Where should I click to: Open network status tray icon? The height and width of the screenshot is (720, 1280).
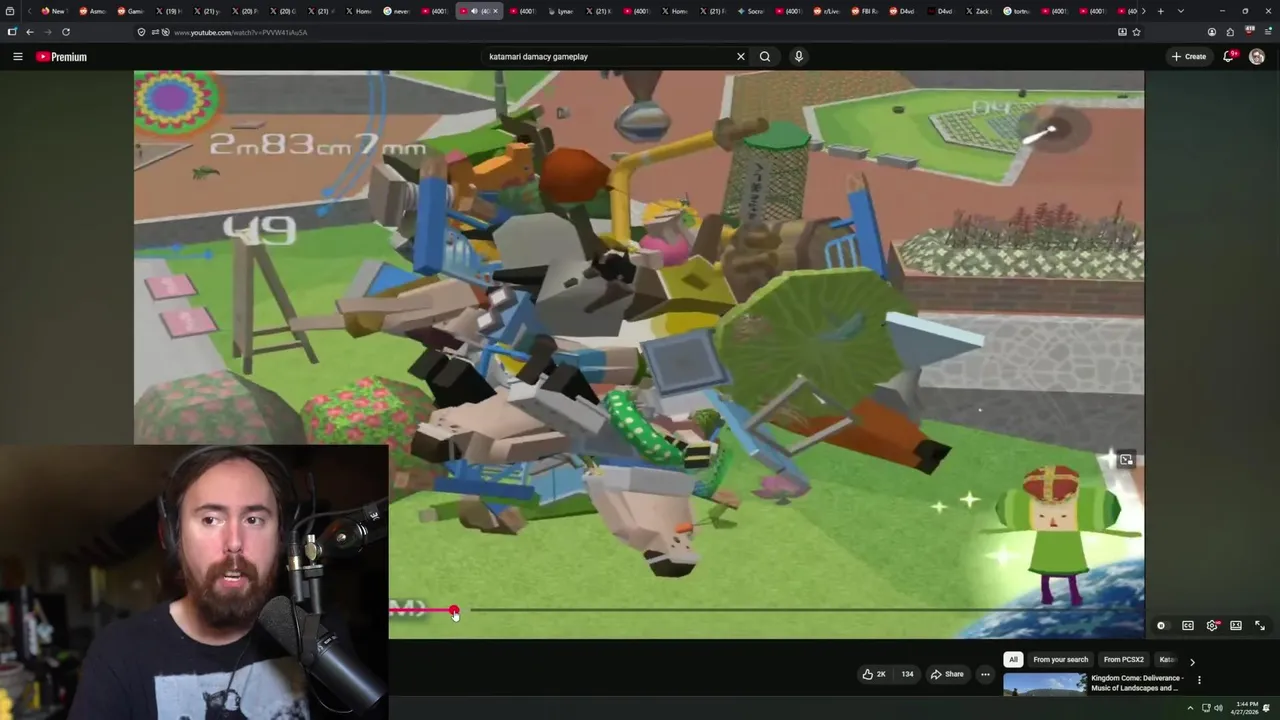pos(1206,708)
